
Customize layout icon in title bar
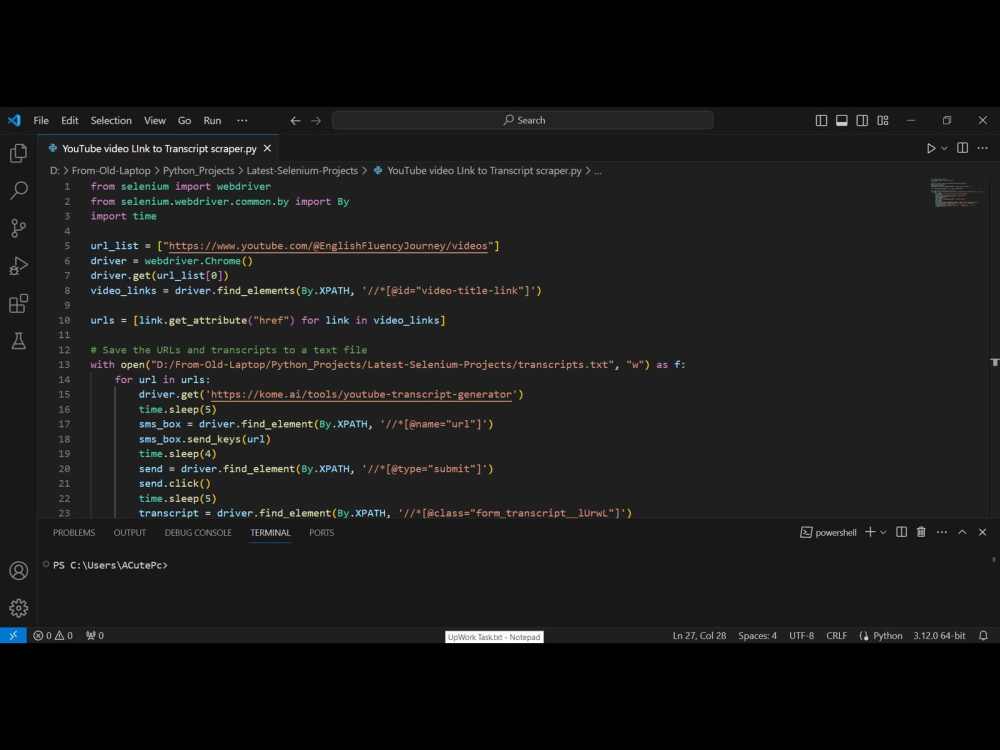click(883, 120)
